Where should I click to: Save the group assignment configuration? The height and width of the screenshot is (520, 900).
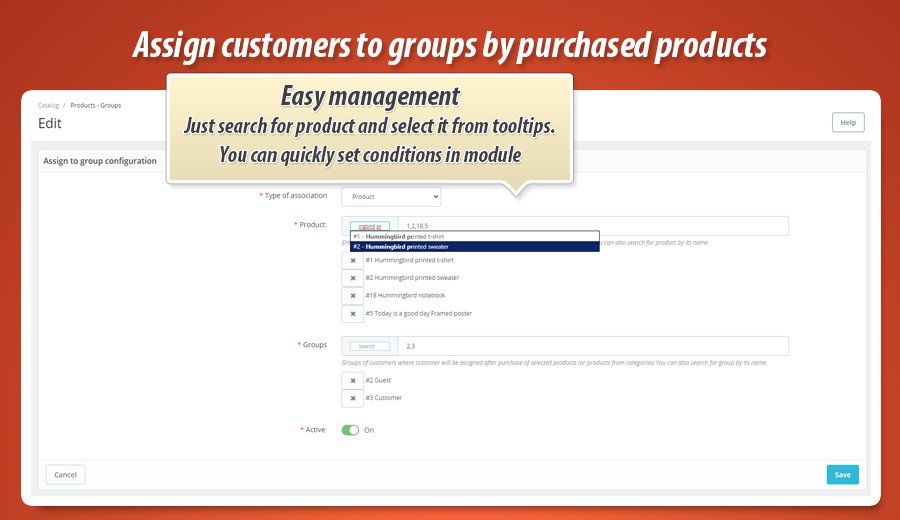[842, 475]
